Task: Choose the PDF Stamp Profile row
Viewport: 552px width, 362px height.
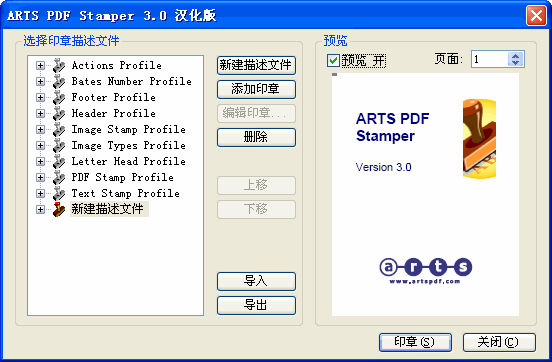Action: (123, 177)
